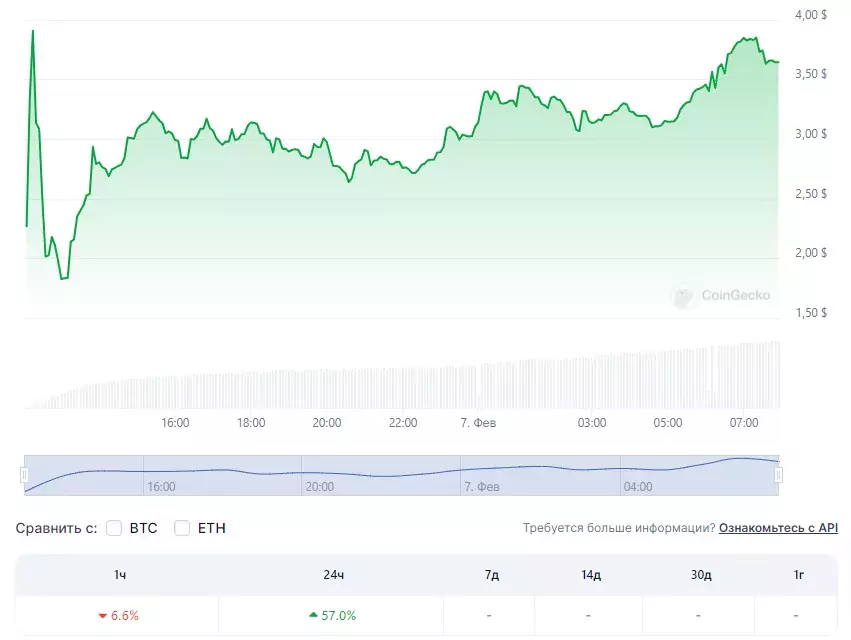Click the -6.6% one-hour change value

click(124, 616)
